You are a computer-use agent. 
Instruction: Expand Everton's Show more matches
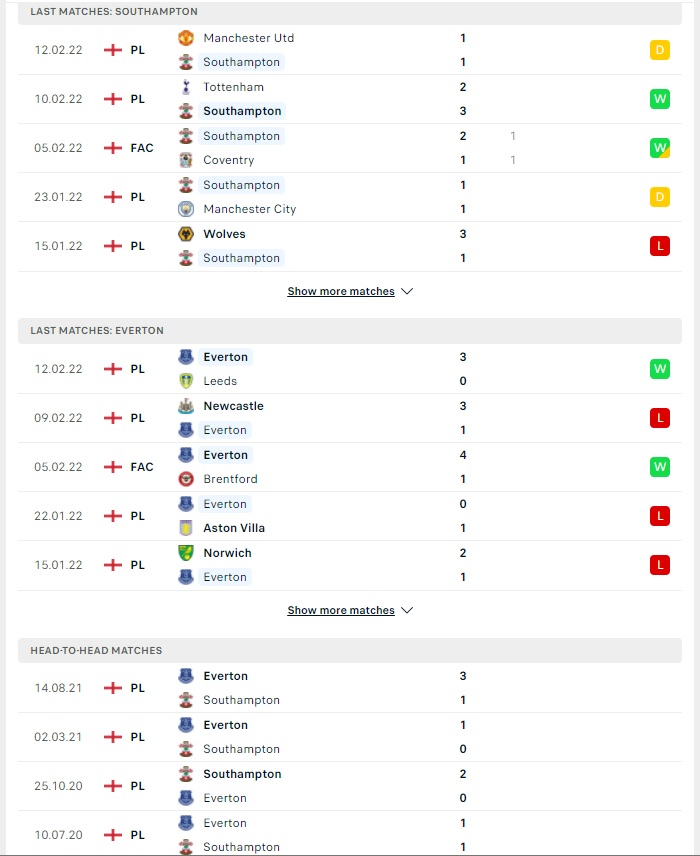[x=341, y=610]
